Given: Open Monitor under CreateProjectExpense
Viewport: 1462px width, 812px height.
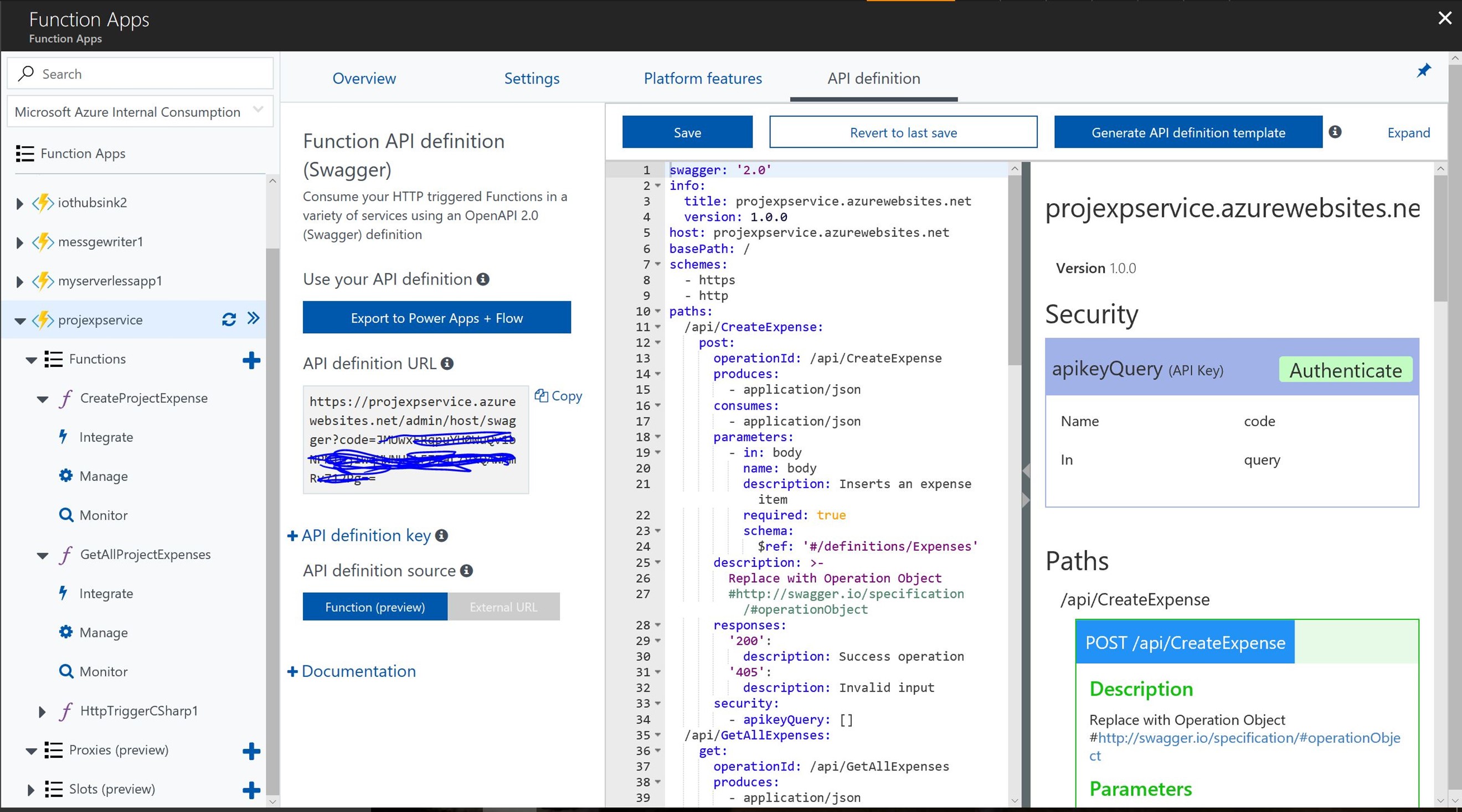Looking at the screenshot, I should tap(104, 515).
